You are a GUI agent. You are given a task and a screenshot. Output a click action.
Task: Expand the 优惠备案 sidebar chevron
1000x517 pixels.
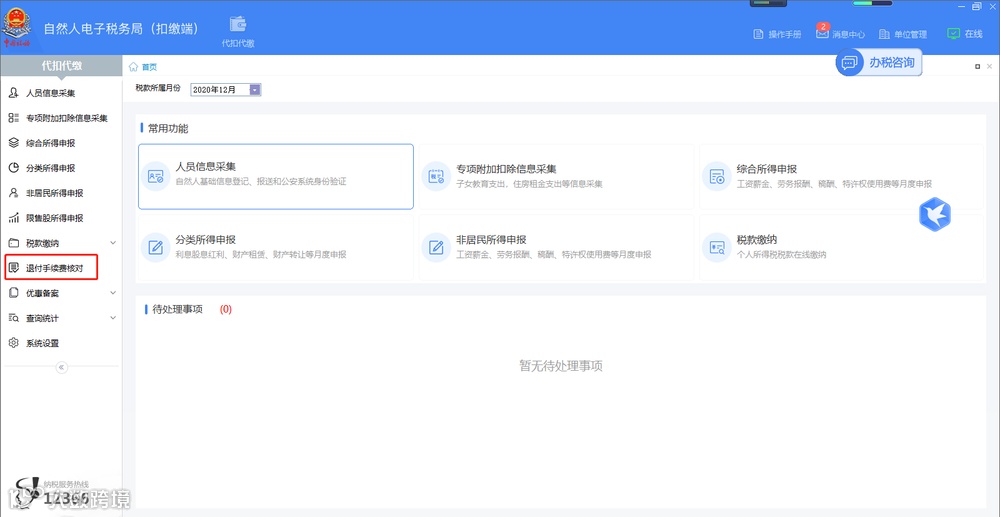[113, 293]
